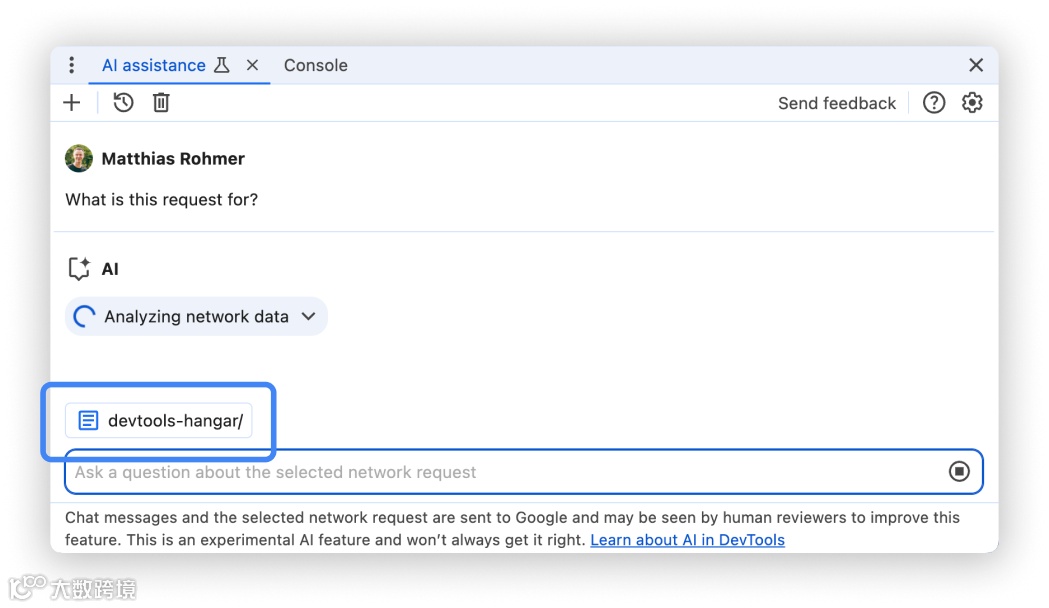Open the chat history icon

[x=123, y=103]
